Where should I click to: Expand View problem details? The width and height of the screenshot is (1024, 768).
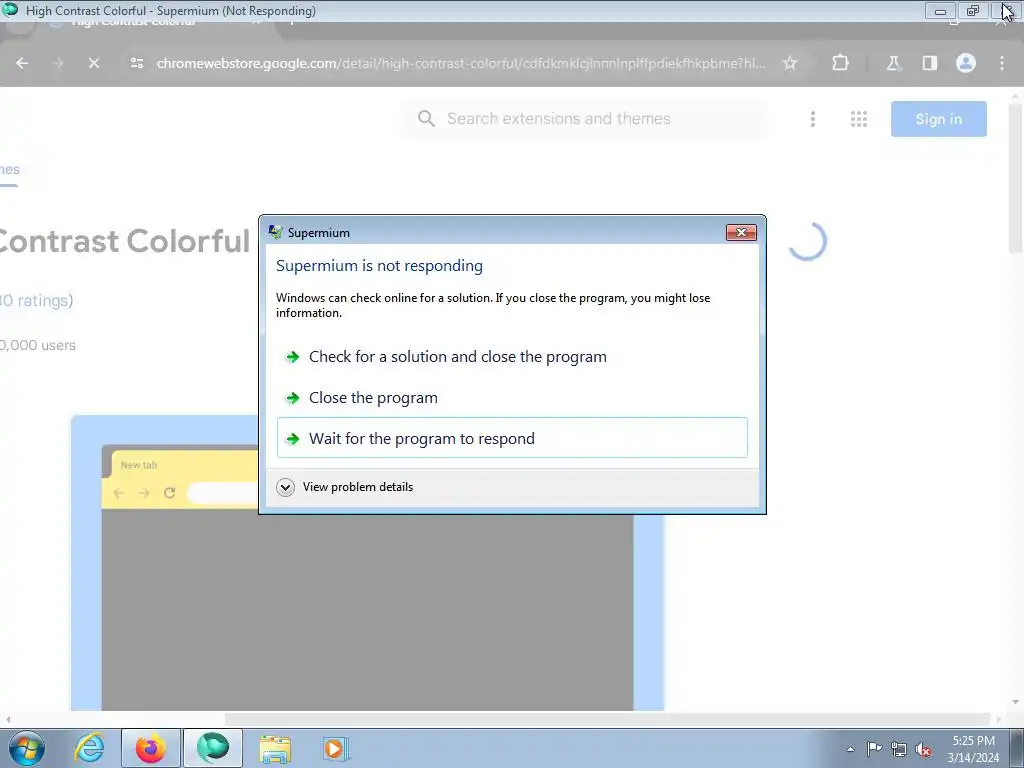click(346, 487)
